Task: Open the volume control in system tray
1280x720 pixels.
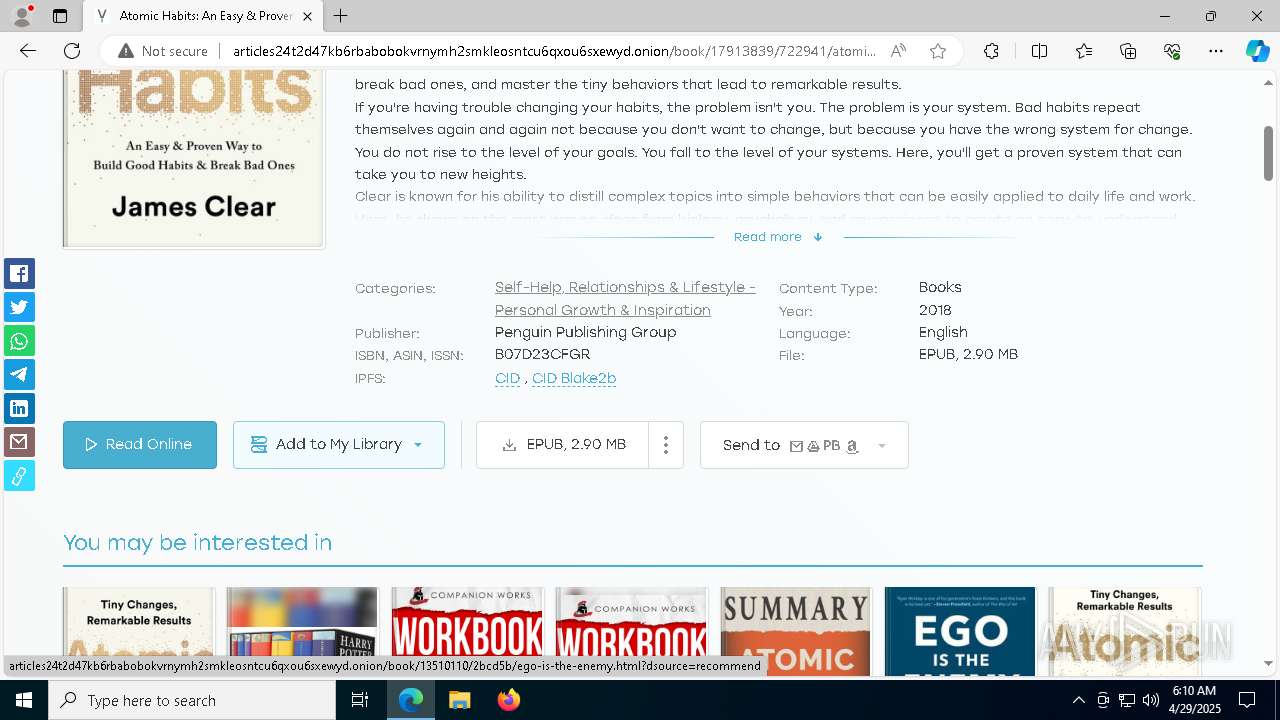Action: coord(1151,700)
